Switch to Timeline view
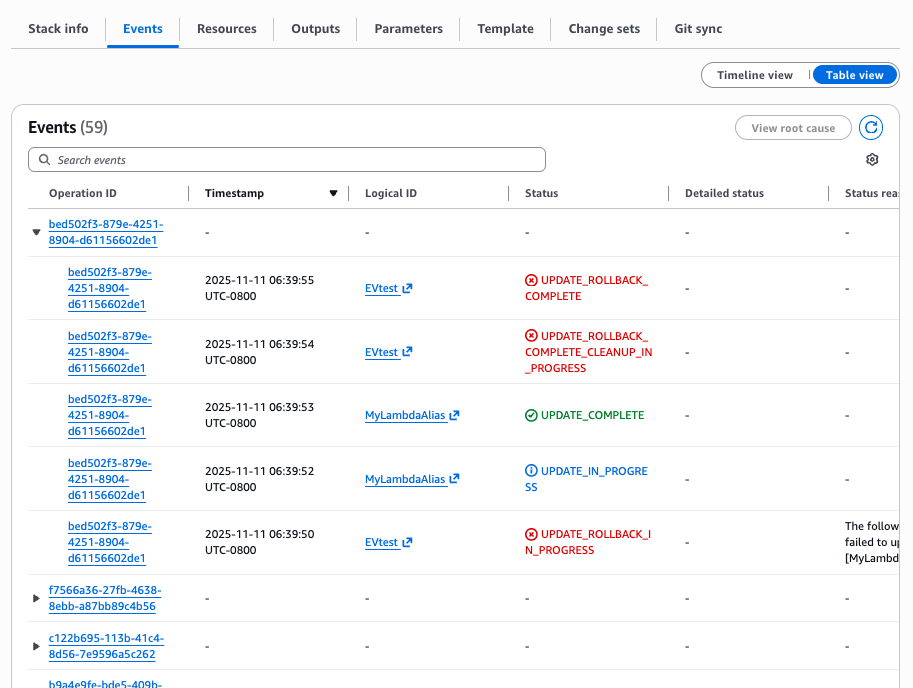 tap(756, 74)
